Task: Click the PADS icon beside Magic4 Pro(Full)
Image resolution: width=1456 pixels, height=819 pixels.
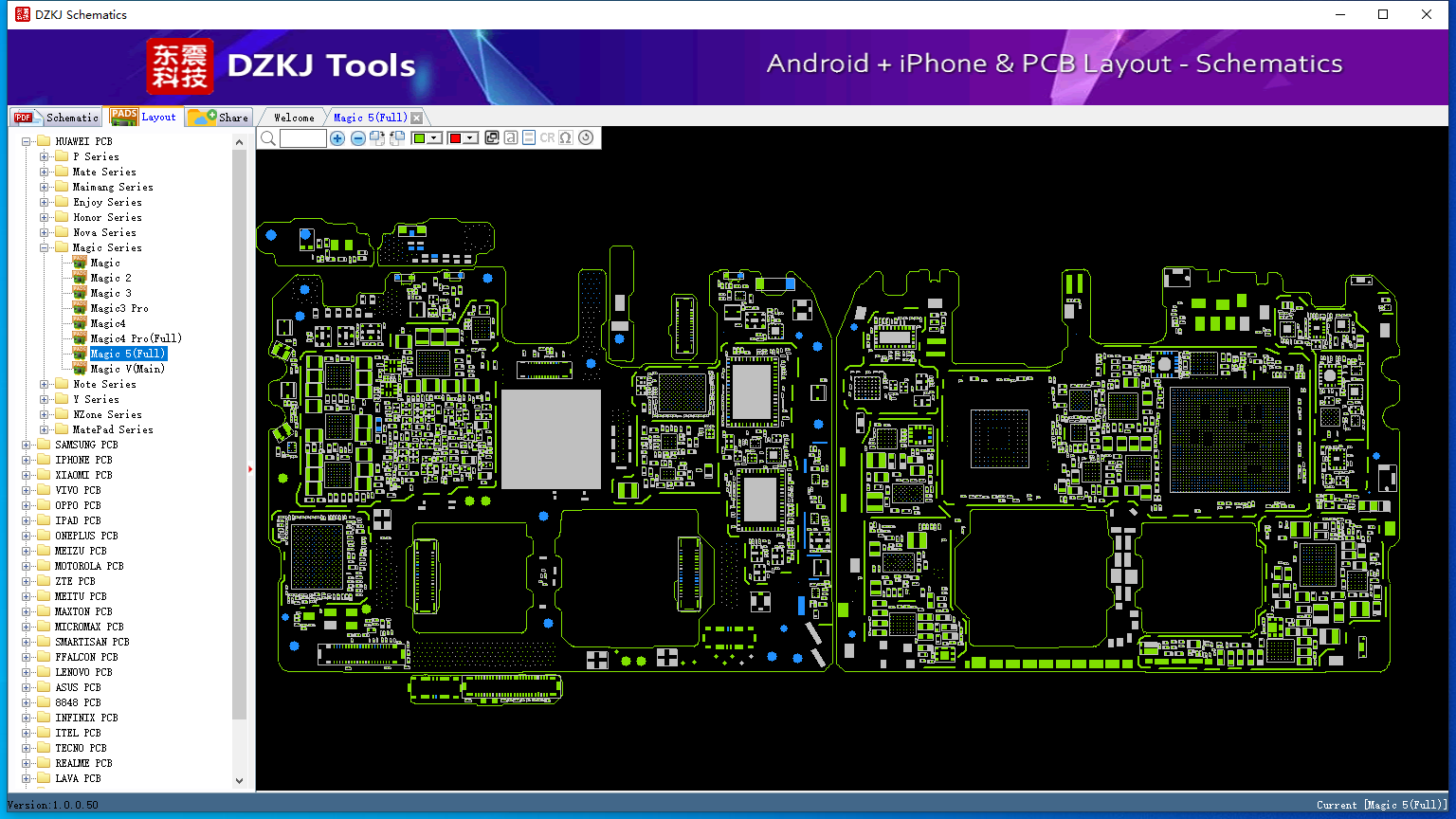Action: (x=80, y=338)
